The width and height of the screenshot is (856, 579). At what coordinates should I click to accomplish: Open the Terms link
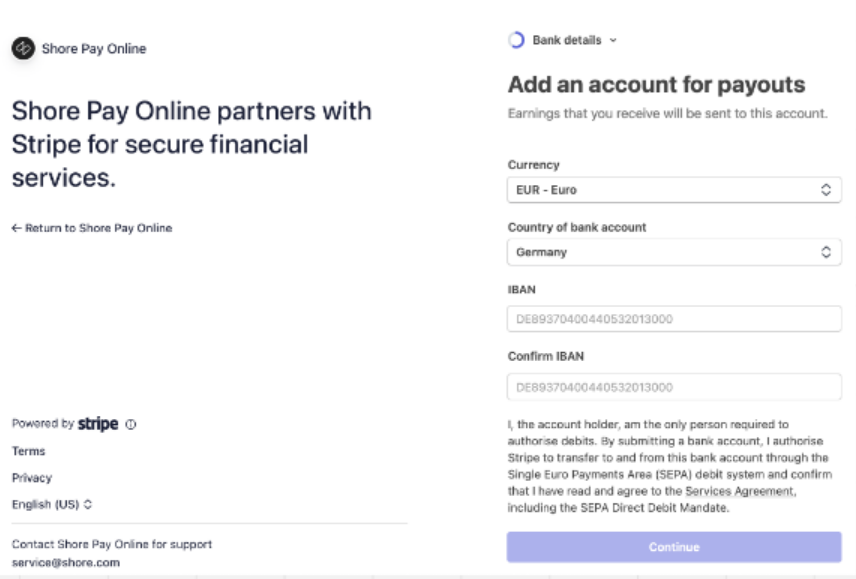point(28,451)
